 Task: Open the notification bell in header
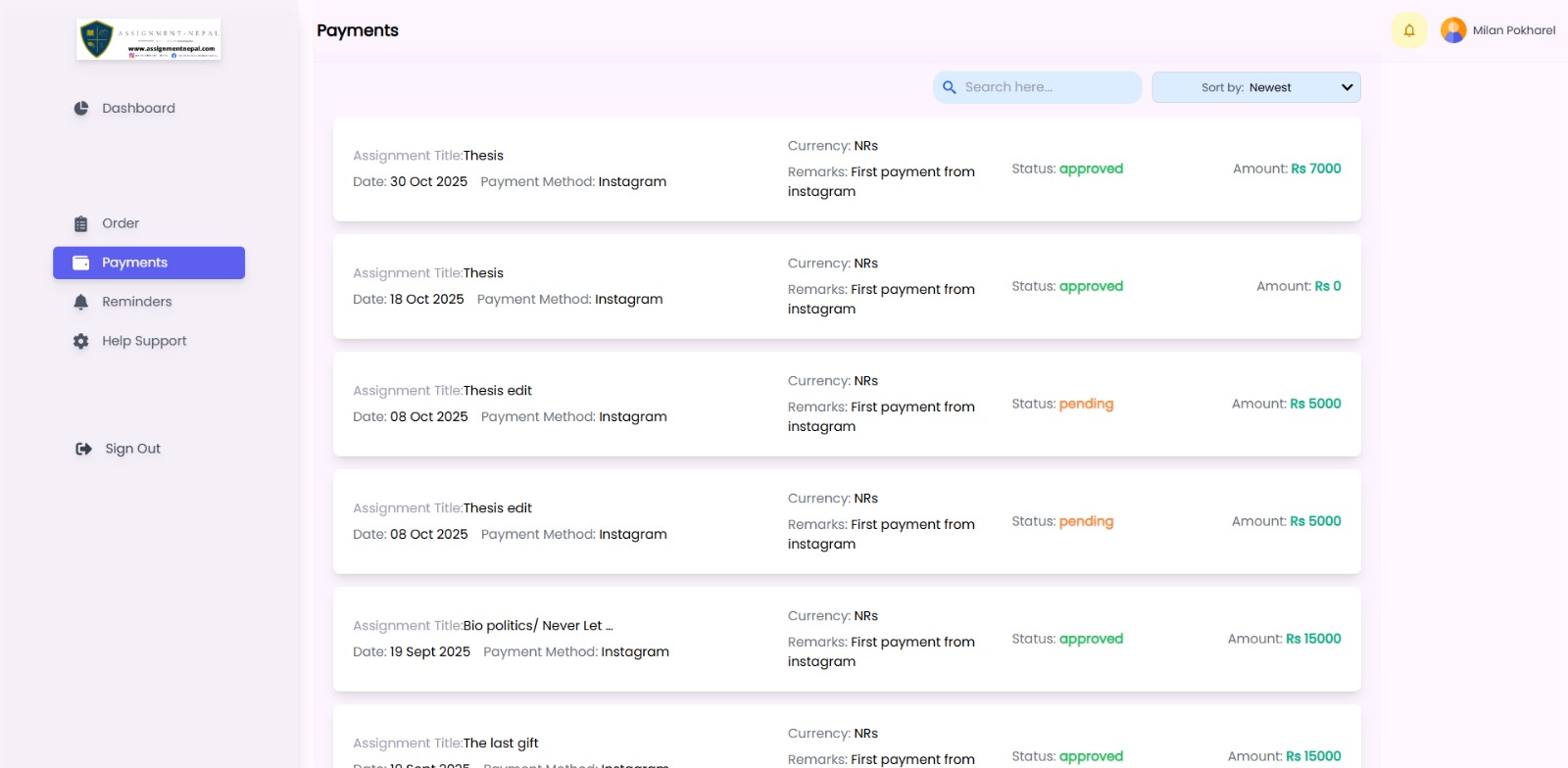pos(1409,30)
